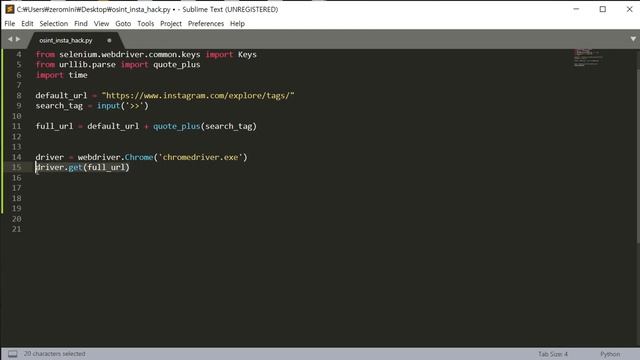Screen dimensions: 640x360
Task: Change the Tab Size: 4 setting
Action: tap(553, 354)
